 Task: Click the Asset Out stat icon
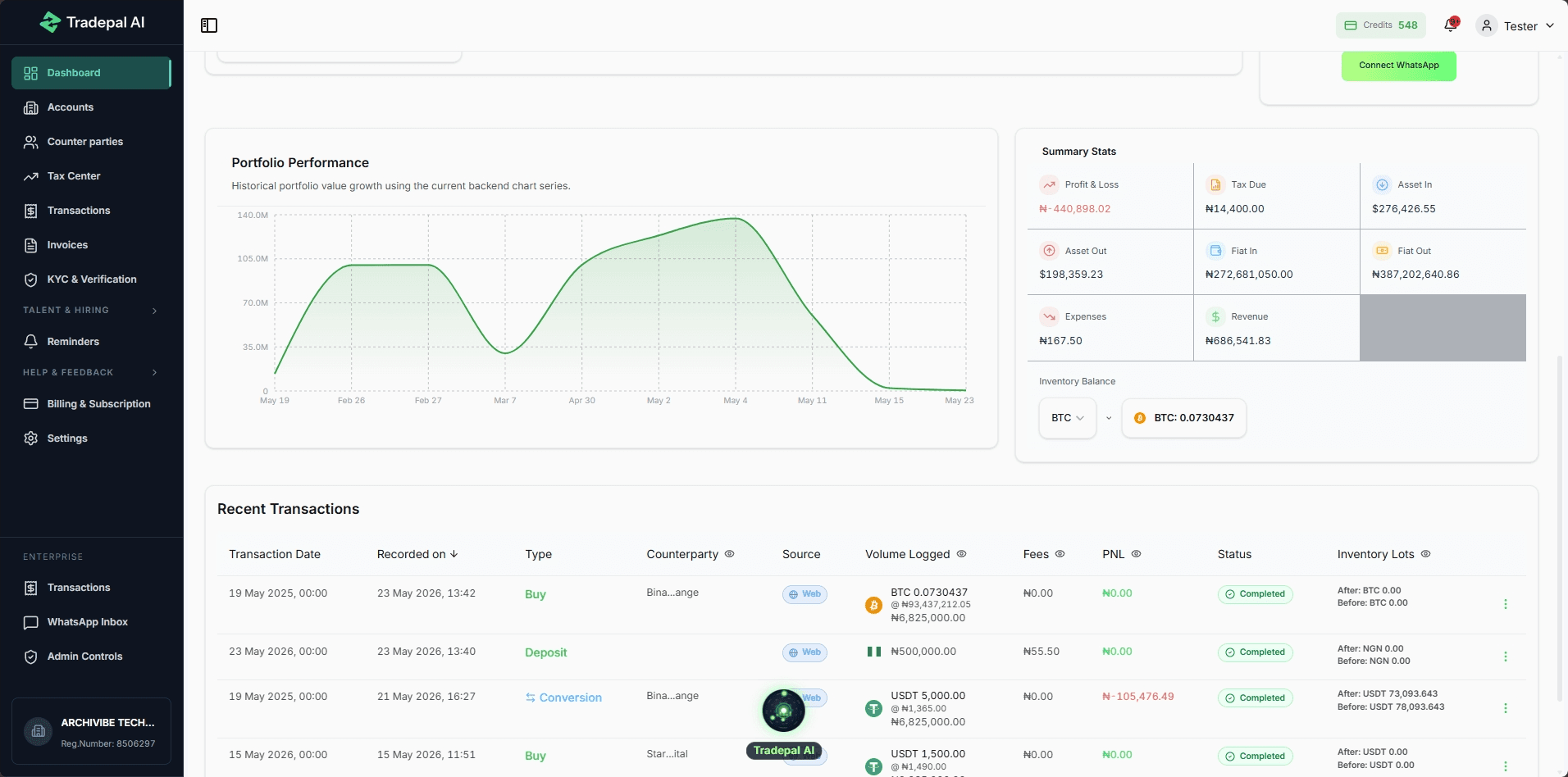pos(1049,251)
